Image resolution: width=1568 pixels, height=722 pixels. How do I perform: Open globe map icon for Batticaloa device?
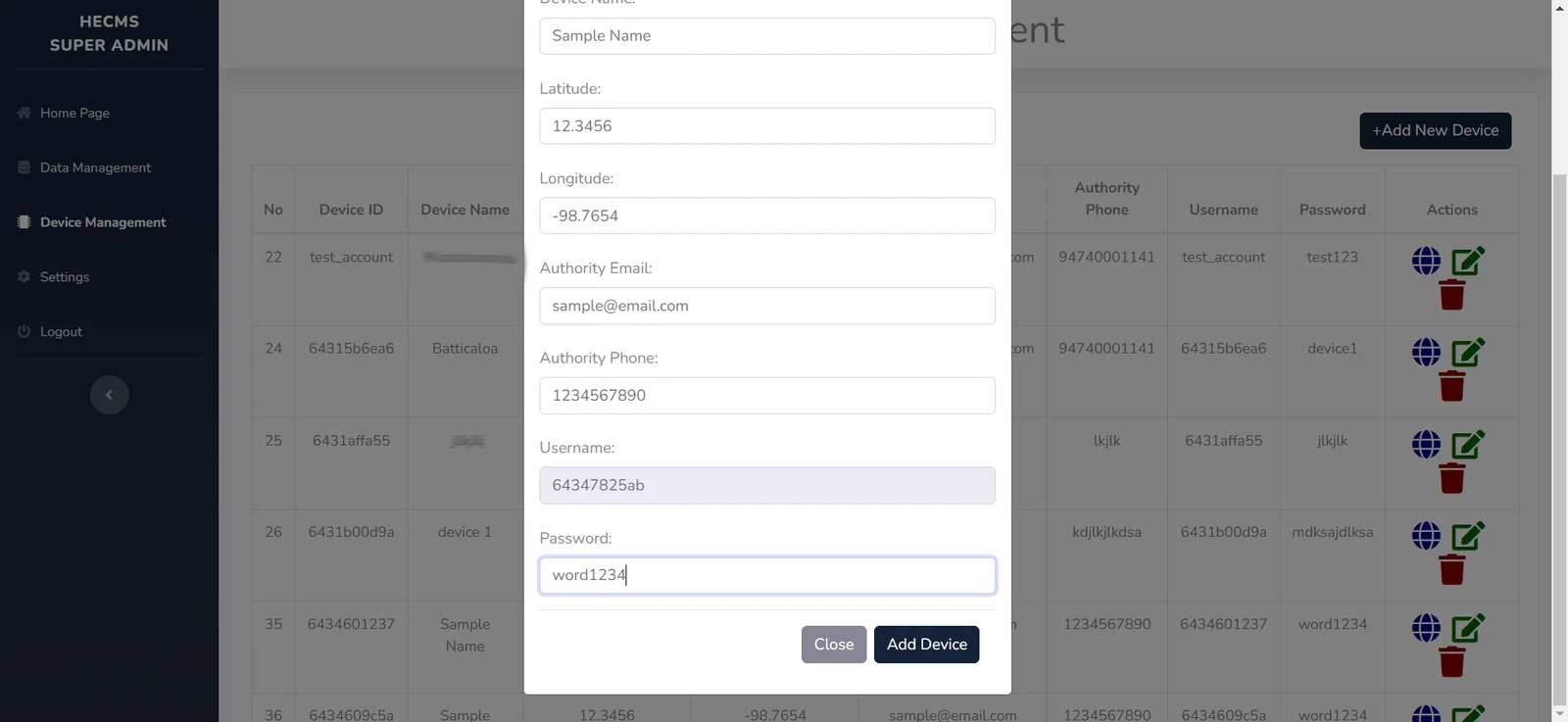[1426, 352]
